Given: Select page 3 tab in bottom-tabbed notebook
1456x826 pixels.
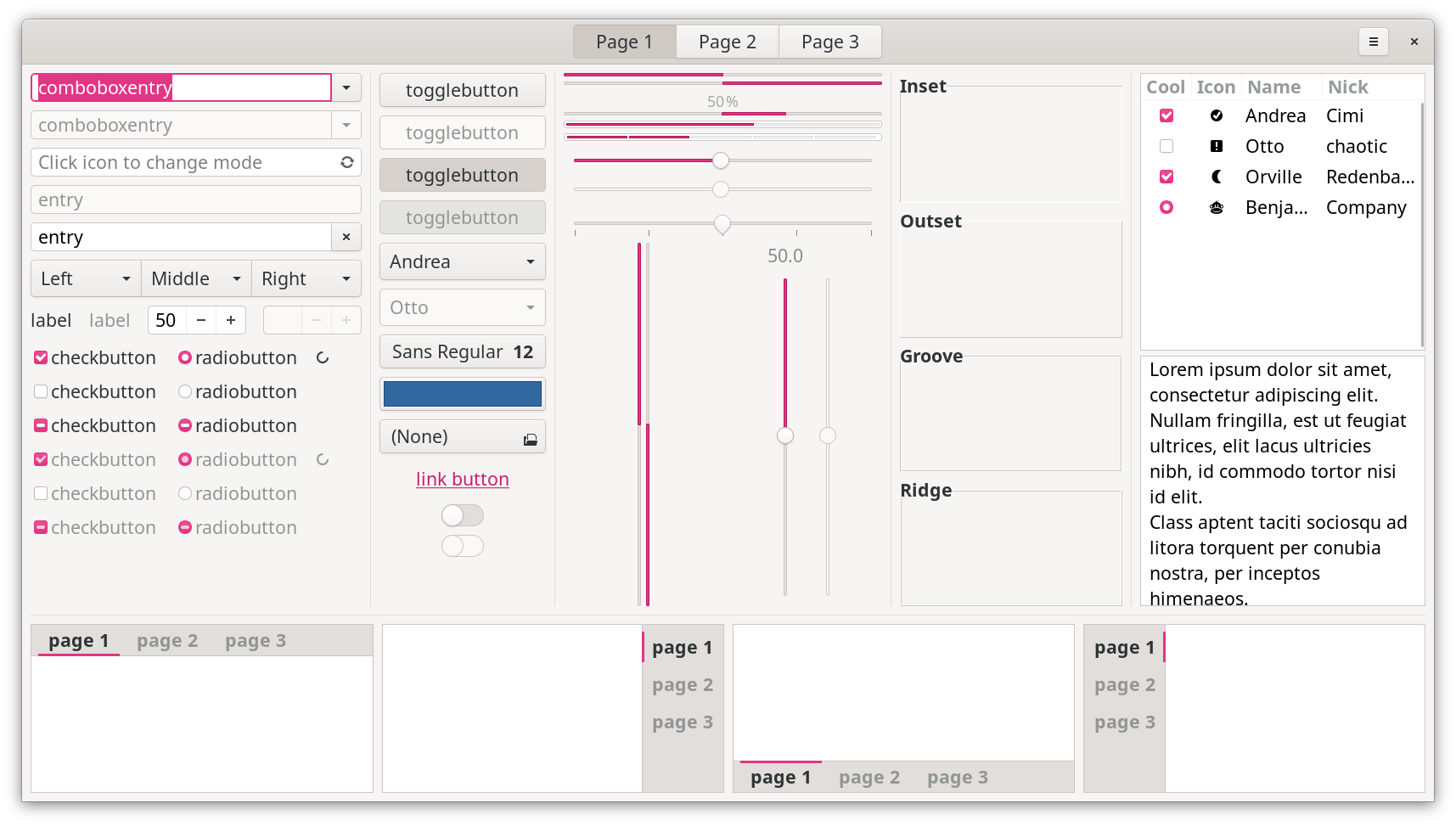Looking at the screenshot, I should click(x=958, y=778).
